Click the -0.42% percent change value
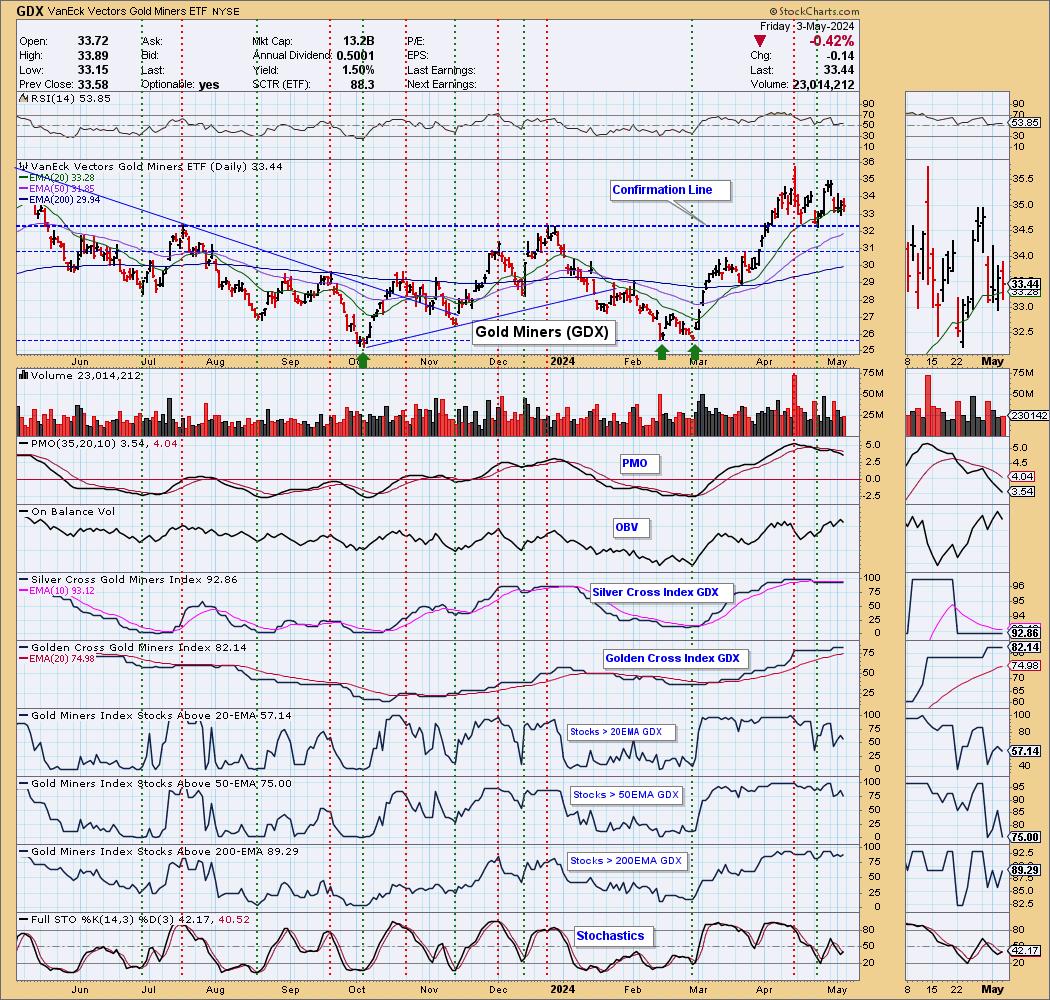The width and height of the screenshot is (1050, 1000). tap(832, 41)
